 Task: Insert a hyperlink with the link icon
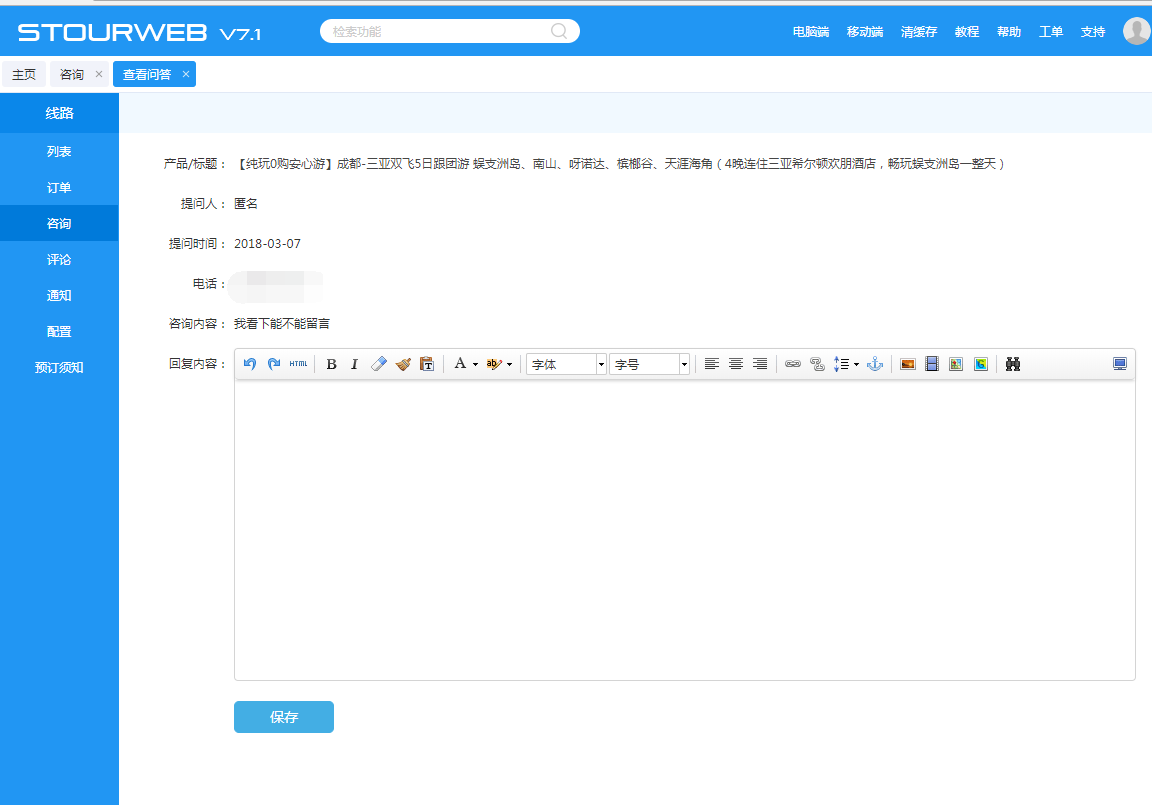793,364
